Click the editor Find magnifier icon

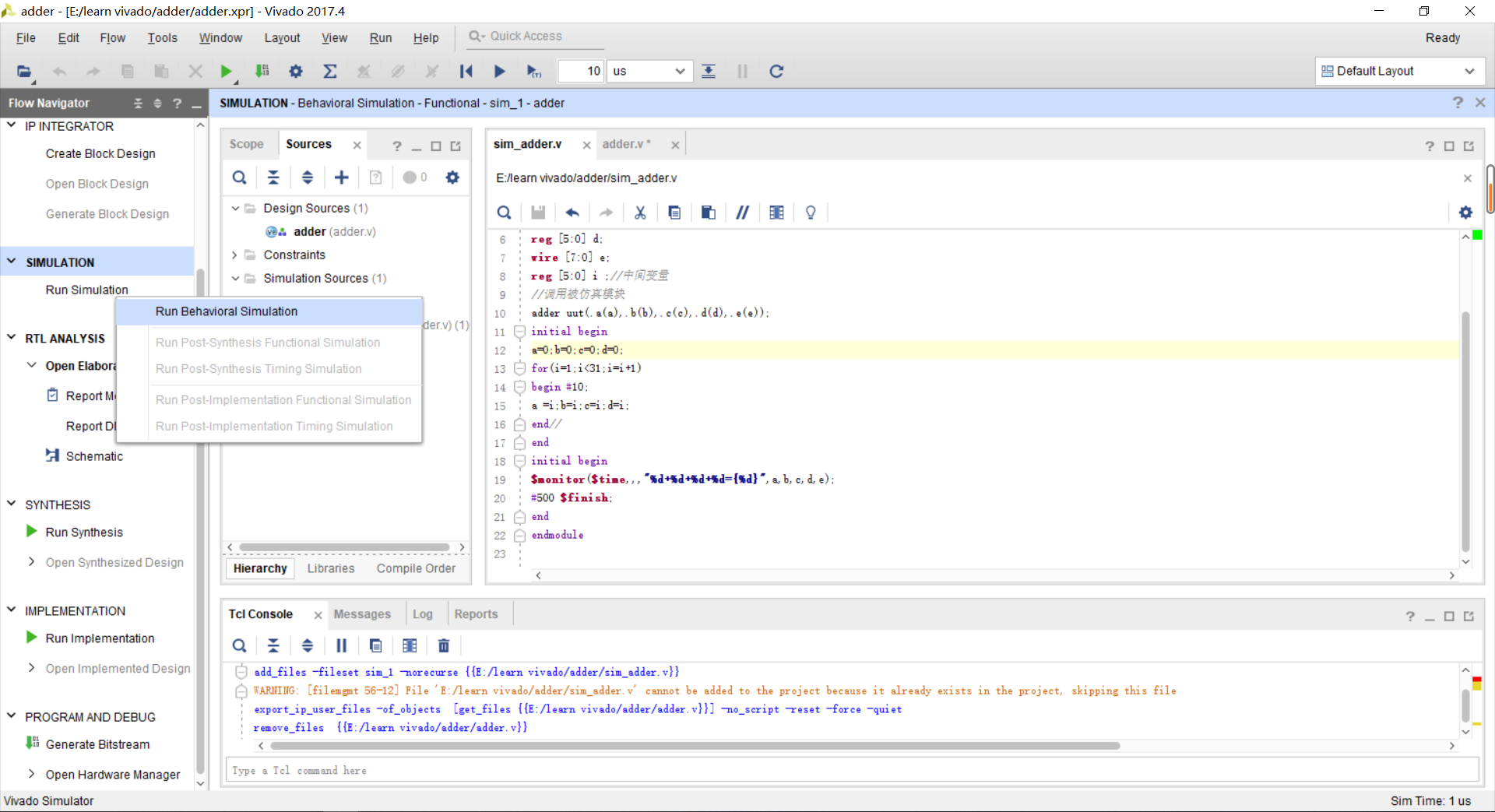[x=505, y=213]
